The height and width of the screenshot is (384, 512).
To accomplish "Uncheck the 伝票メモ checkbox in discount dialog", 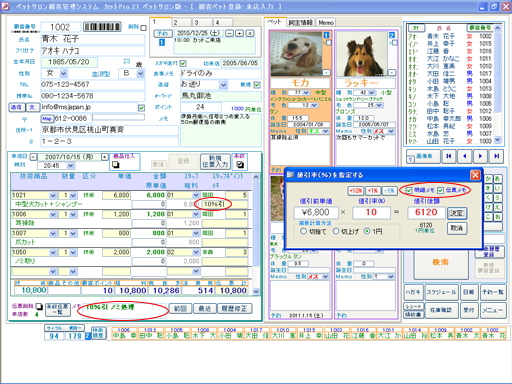I will tap(440, 190).
